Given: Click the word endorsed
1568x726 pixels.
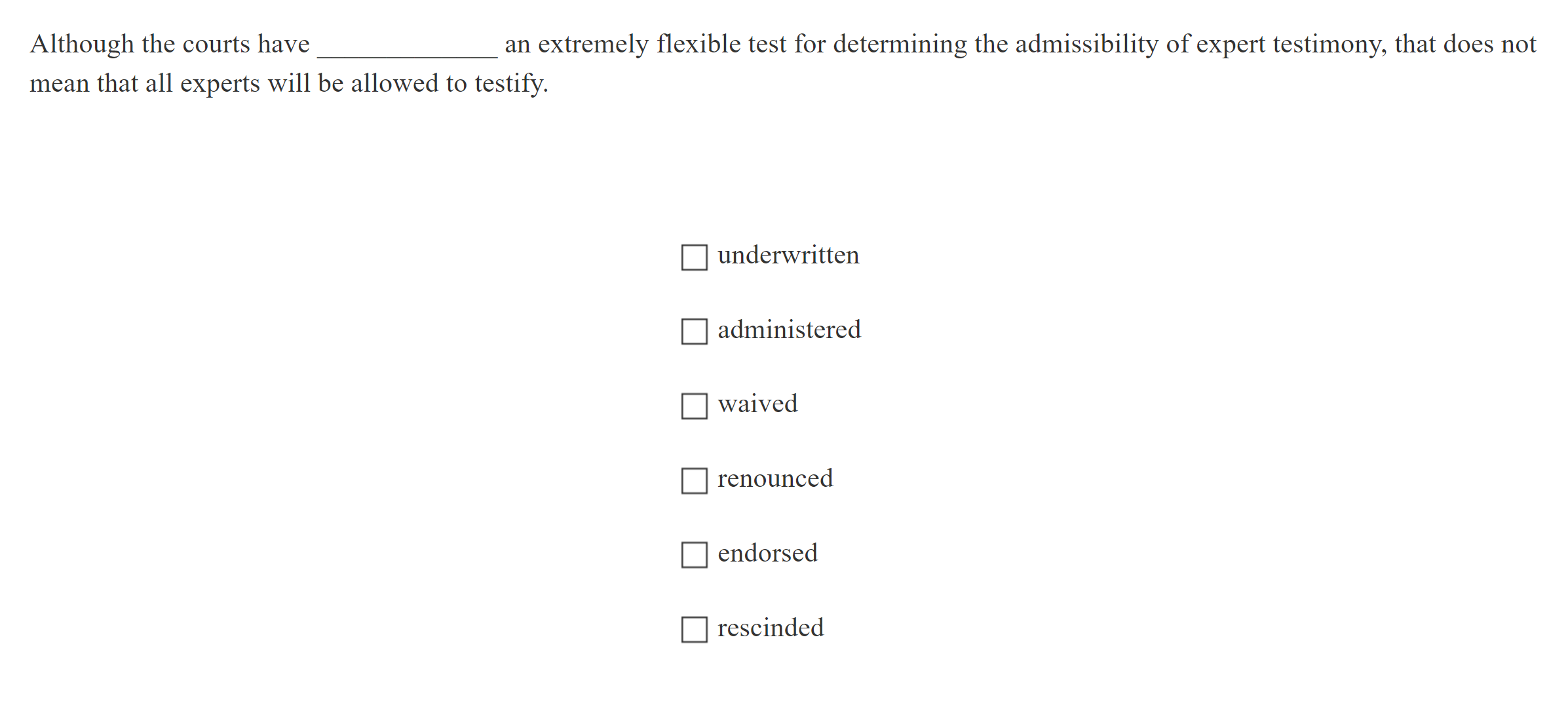Looking at the screenshot, I should pos(767,554).
